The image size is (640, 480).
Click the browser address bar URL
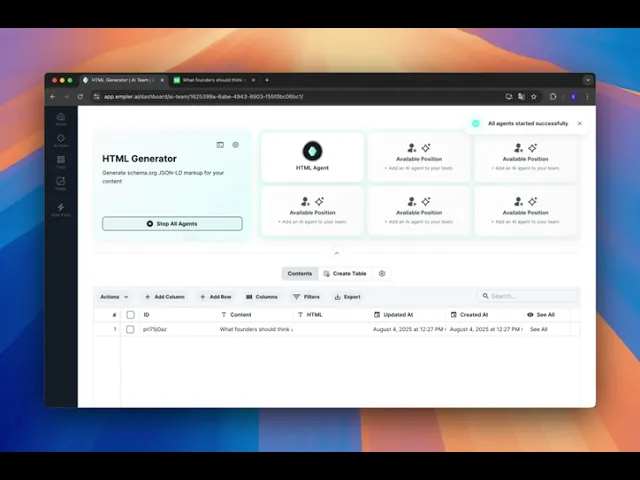click(x=203, y=97)
